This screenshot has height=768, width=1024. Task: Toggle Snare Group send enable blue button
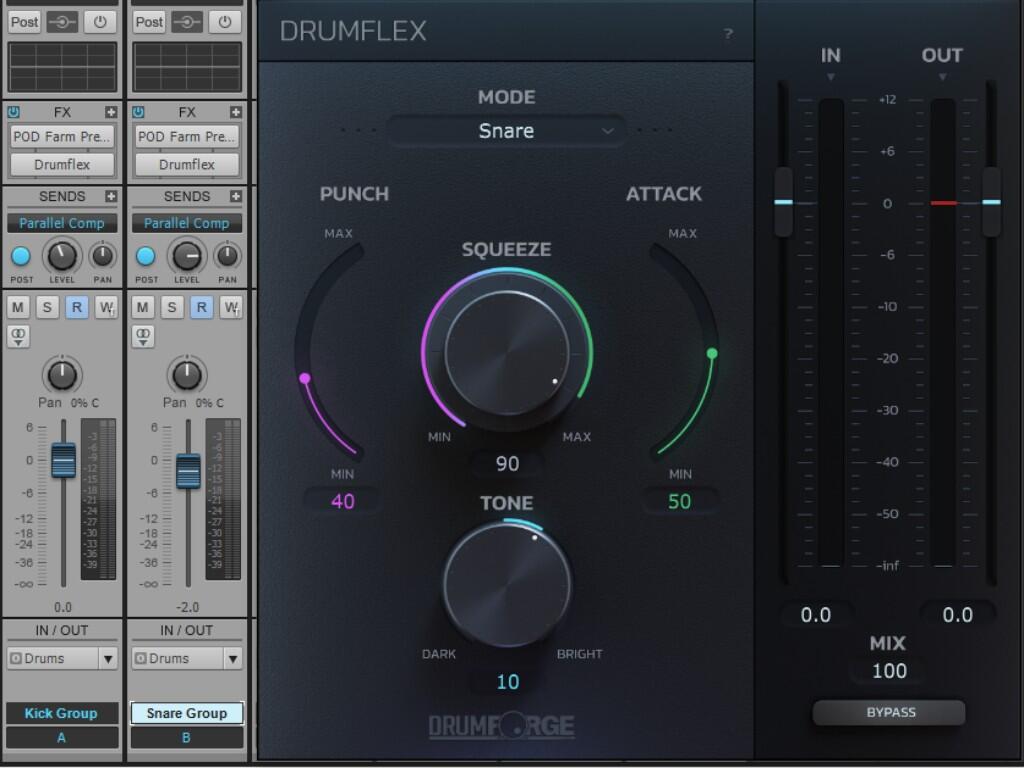pyautogui.click(x=146, y=256)
